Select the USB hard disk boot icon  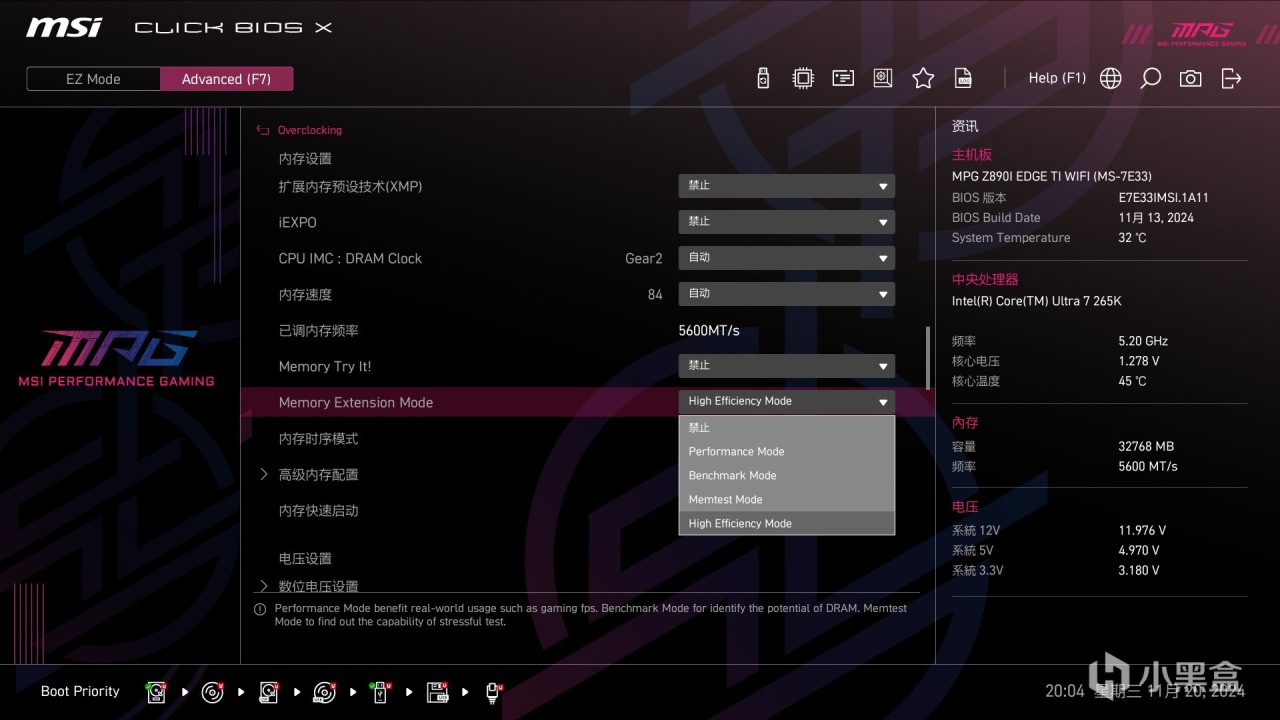click(268, 692)
